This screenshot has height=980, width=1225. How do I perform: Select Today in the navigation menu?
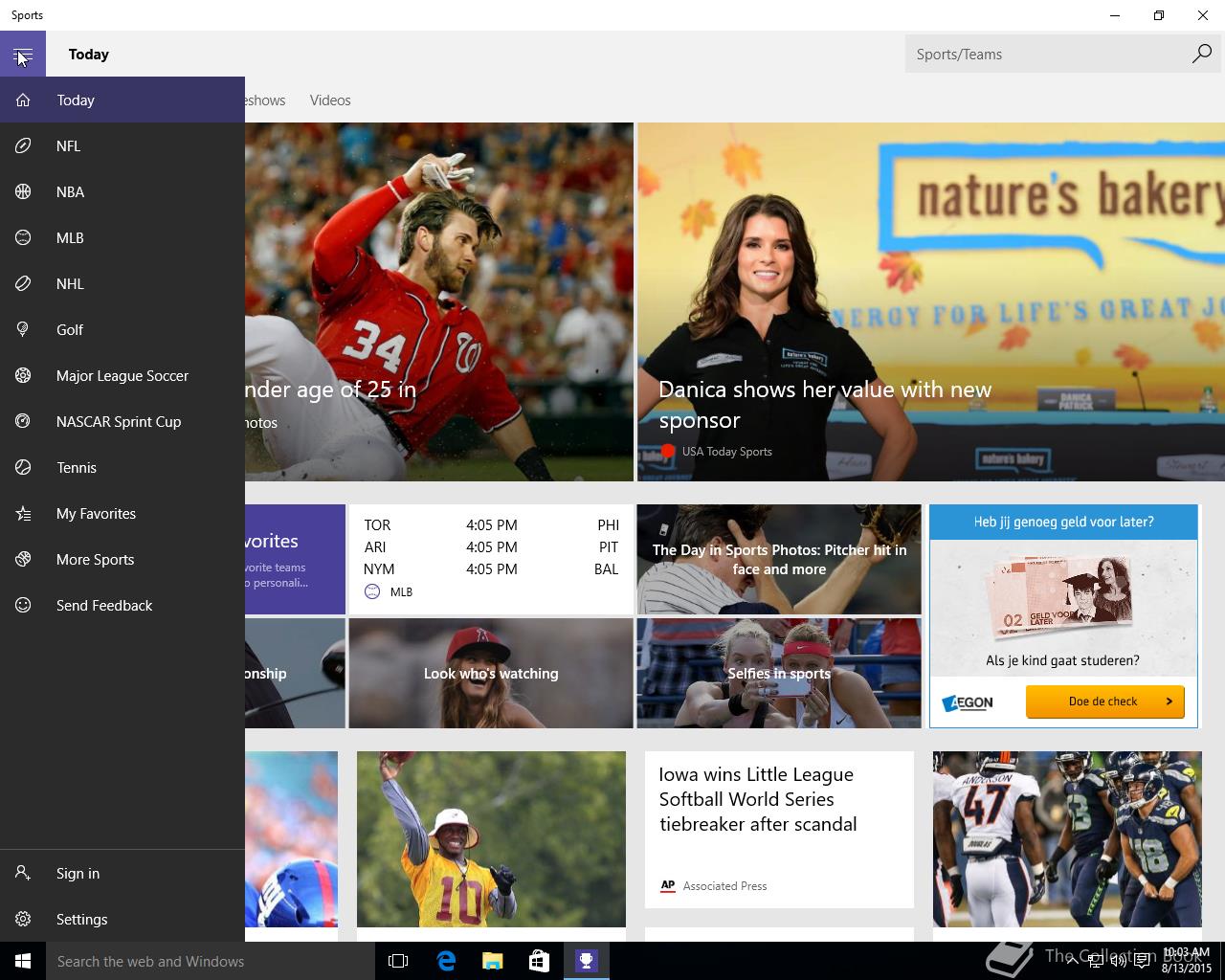[x=122, y=100]
